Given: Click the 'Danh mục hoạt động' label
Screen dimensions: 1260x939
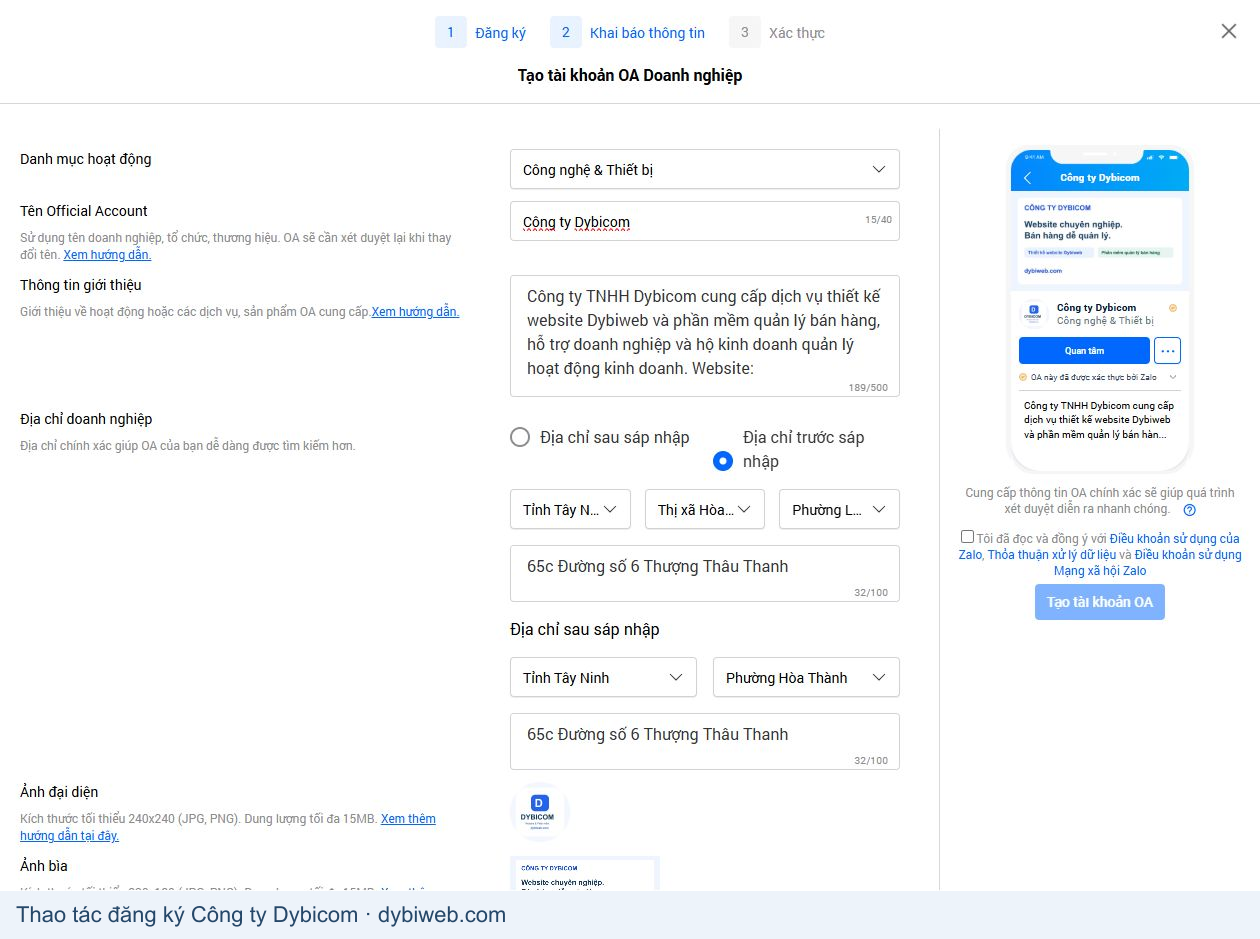Looking at the screenshot, I should point(86,159).
